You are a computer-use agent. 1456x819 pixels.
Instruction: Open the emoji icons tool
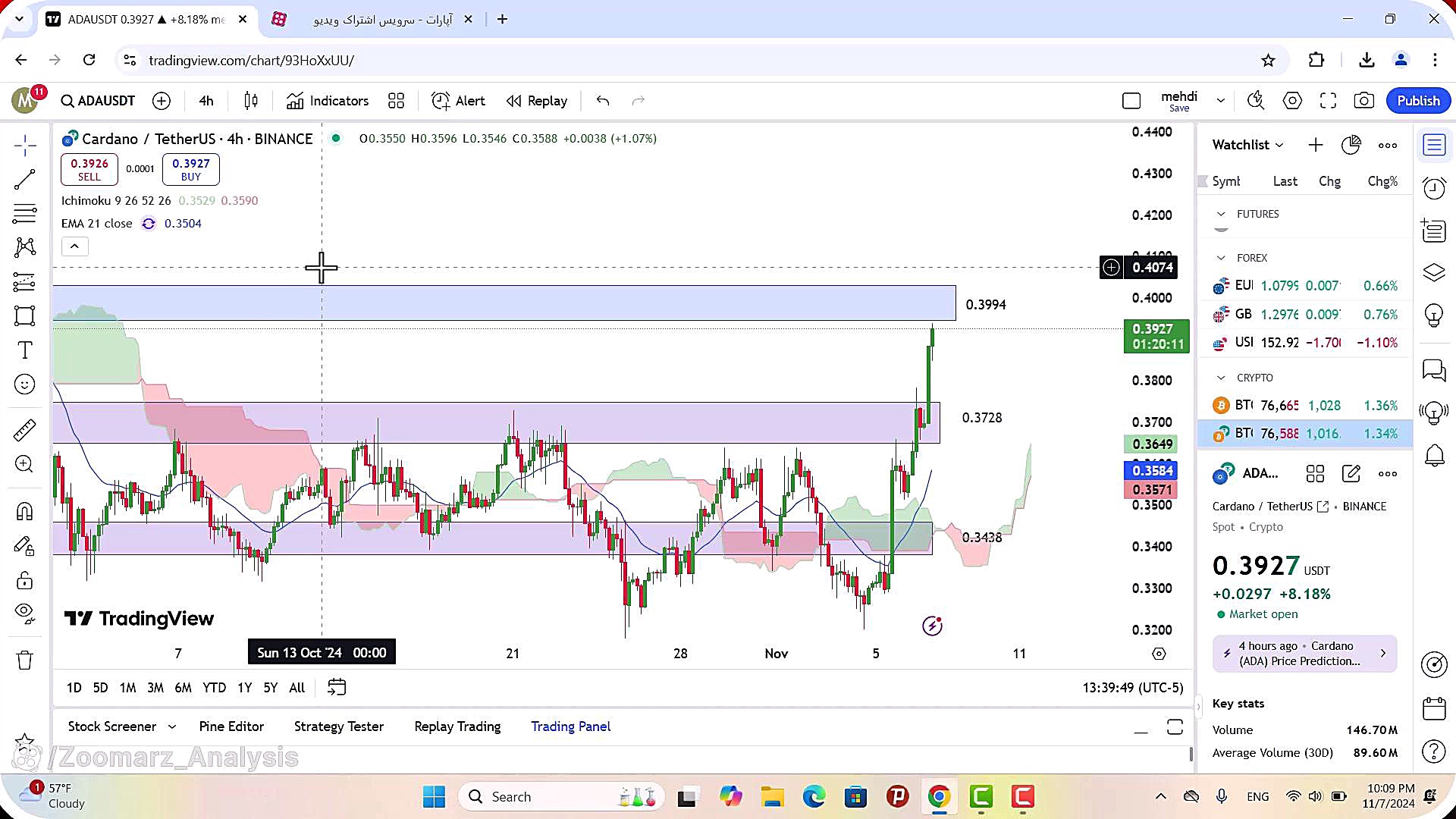pyautogui.click(x=24, y=384)
